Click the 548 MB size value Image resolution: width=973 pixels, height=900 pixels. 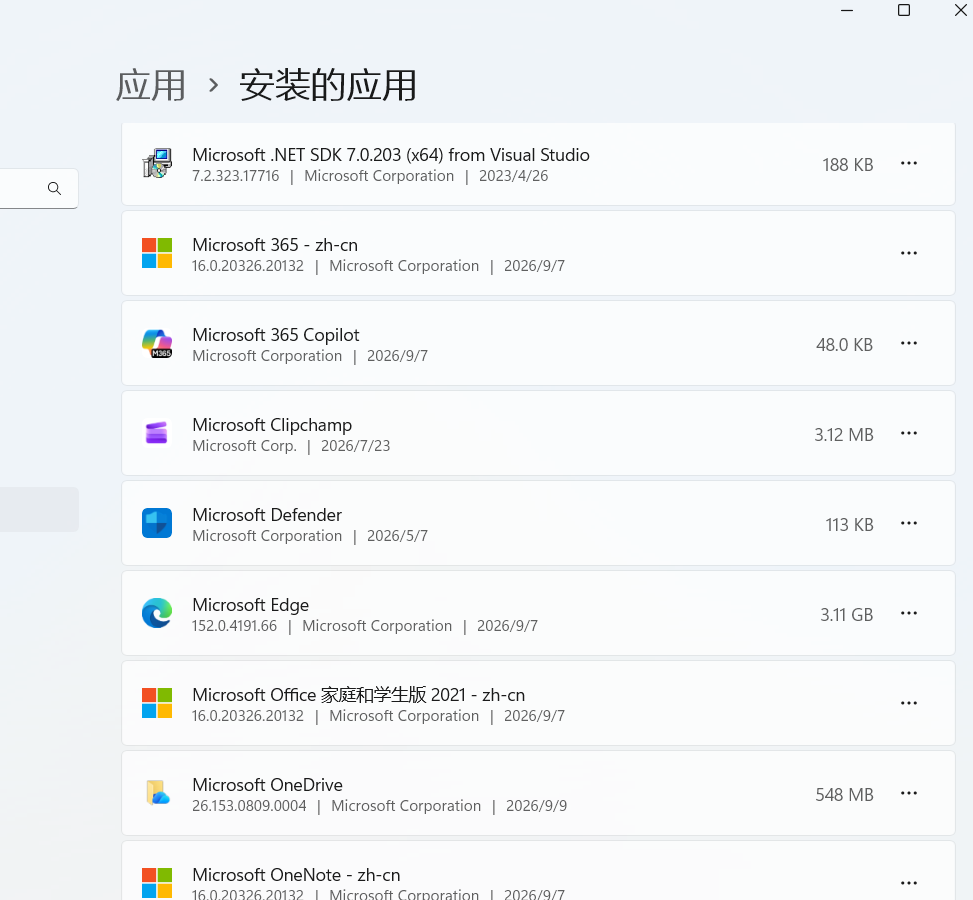point(845,794)
